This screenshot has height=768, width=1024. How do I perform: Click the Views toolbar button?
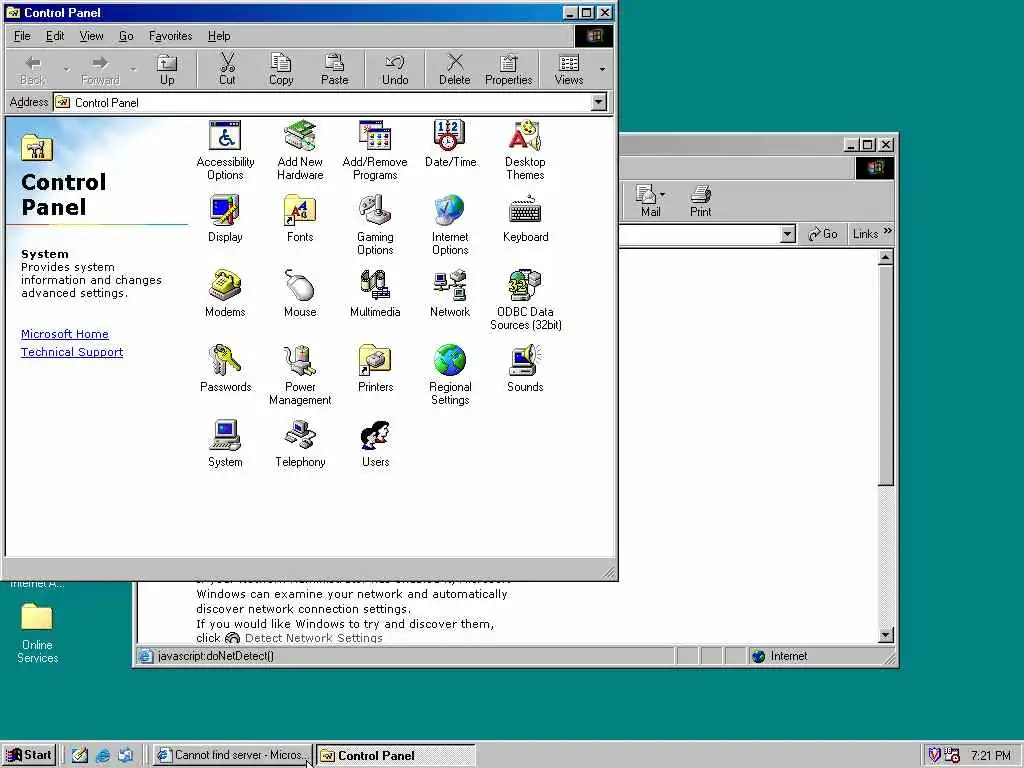(x=568, y=70)
